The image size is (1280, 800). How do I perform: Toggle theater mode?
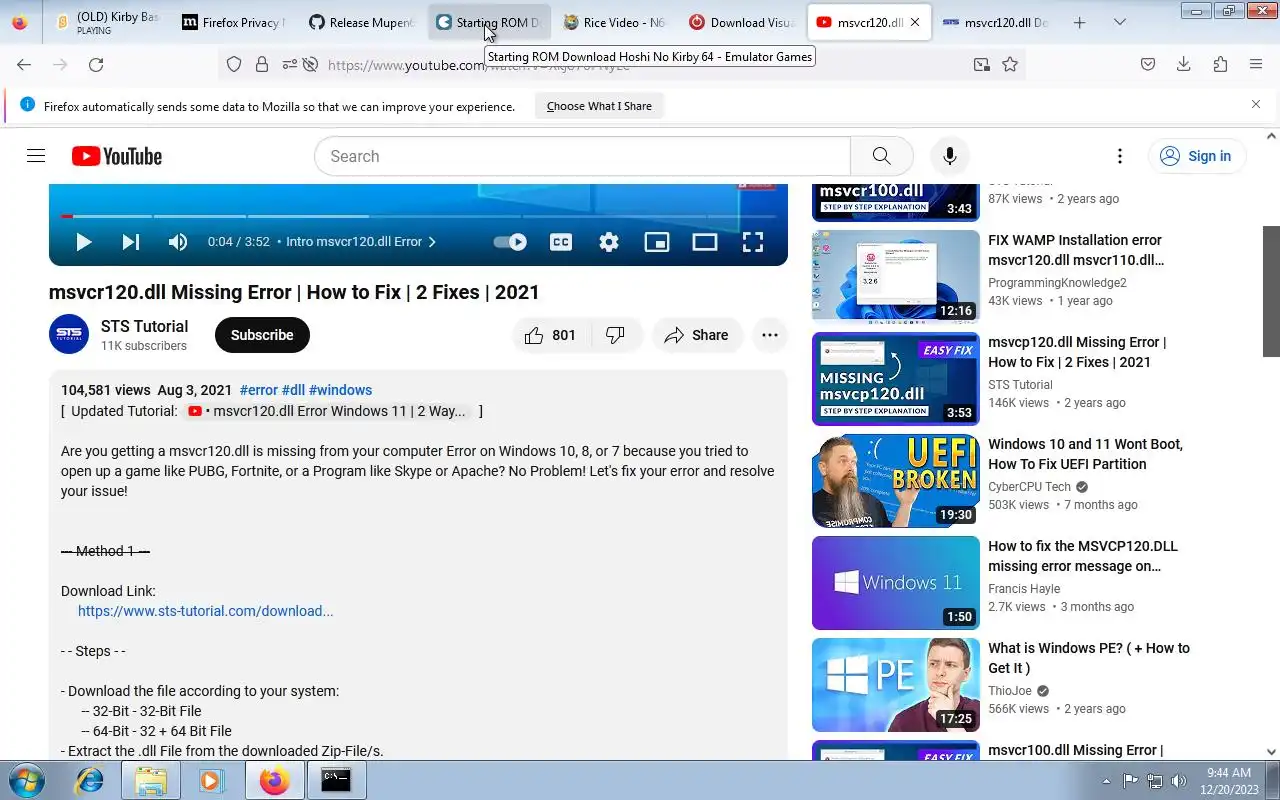coord(705,241)
